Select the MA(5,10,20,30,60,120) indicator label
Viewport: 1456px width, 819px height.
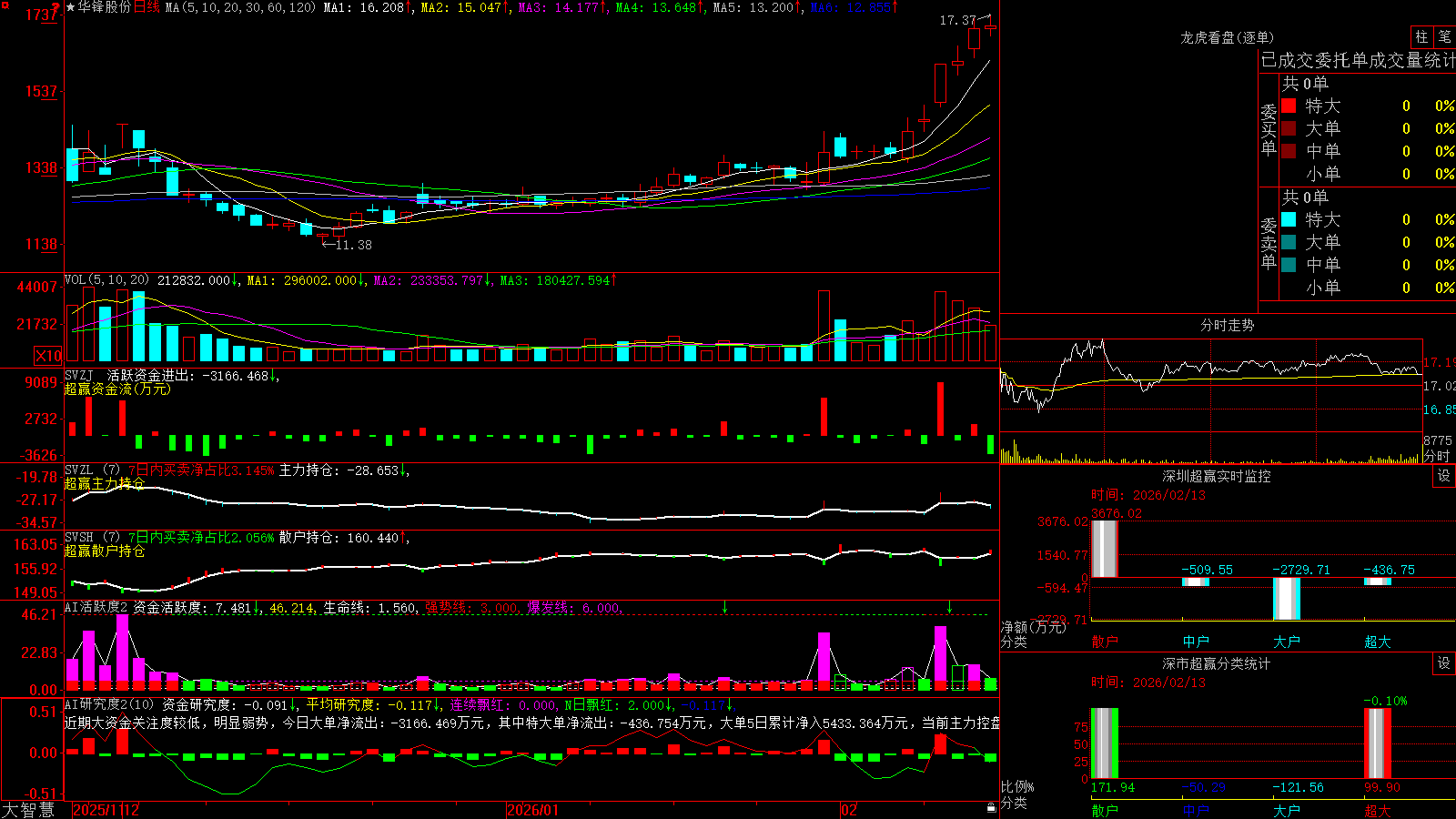click(x=241, y=7)
